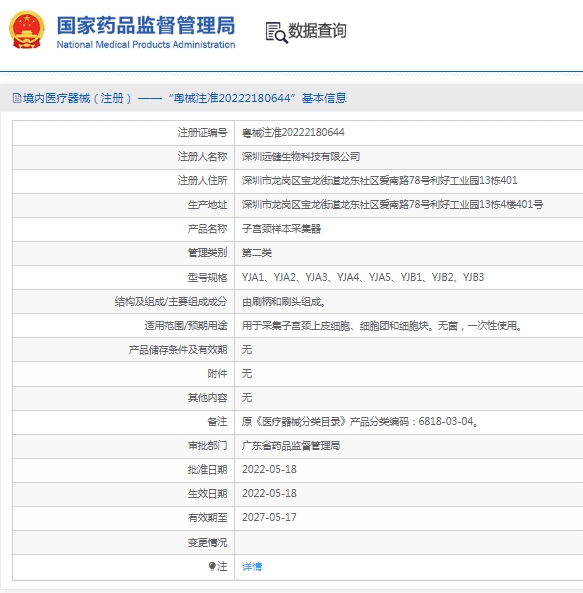Select the 结构及组成/主要组成成分 label
583x593 pixels.
point(171,301)
